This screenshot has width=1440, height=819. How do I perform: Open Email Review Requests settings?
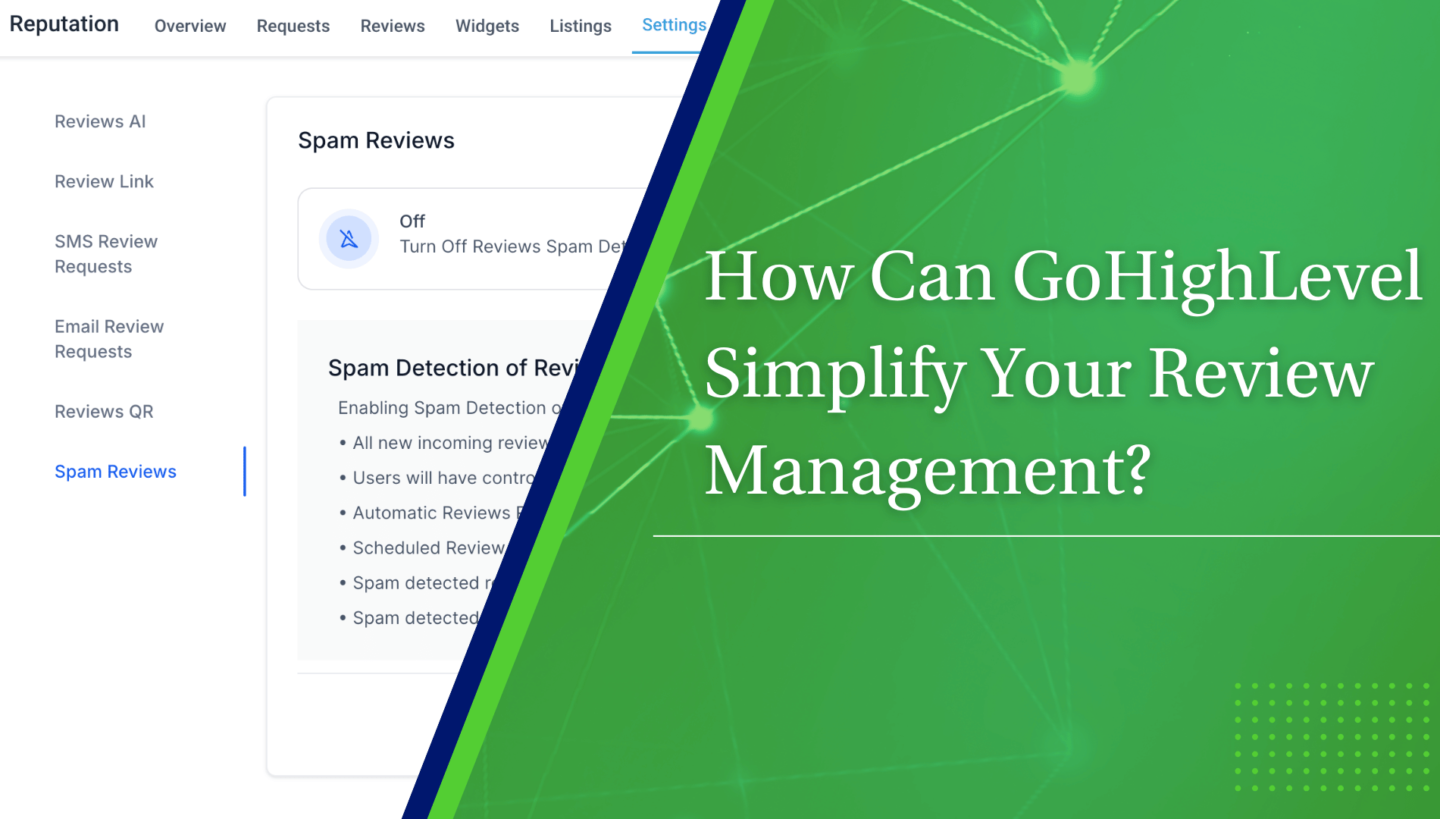click(109, 338)
